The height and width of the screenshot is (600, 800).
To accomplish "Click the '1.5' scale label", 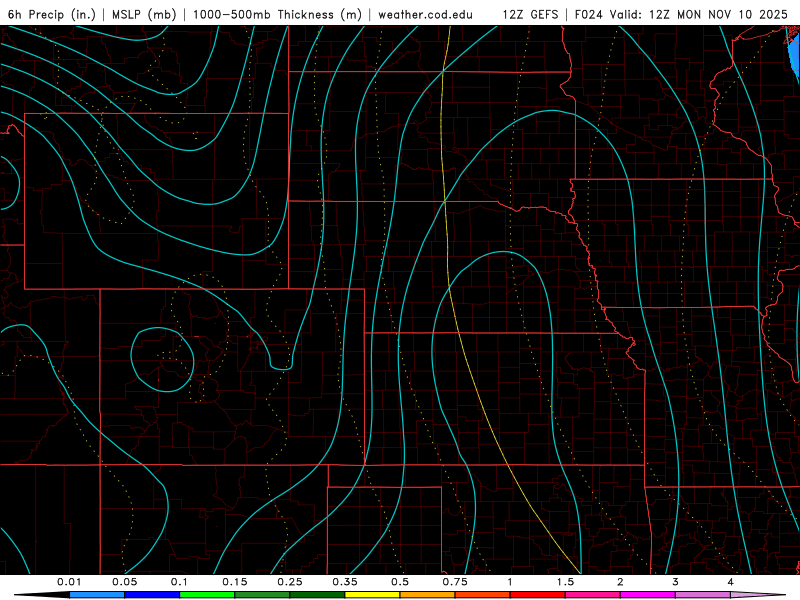I will click(565, 582).
